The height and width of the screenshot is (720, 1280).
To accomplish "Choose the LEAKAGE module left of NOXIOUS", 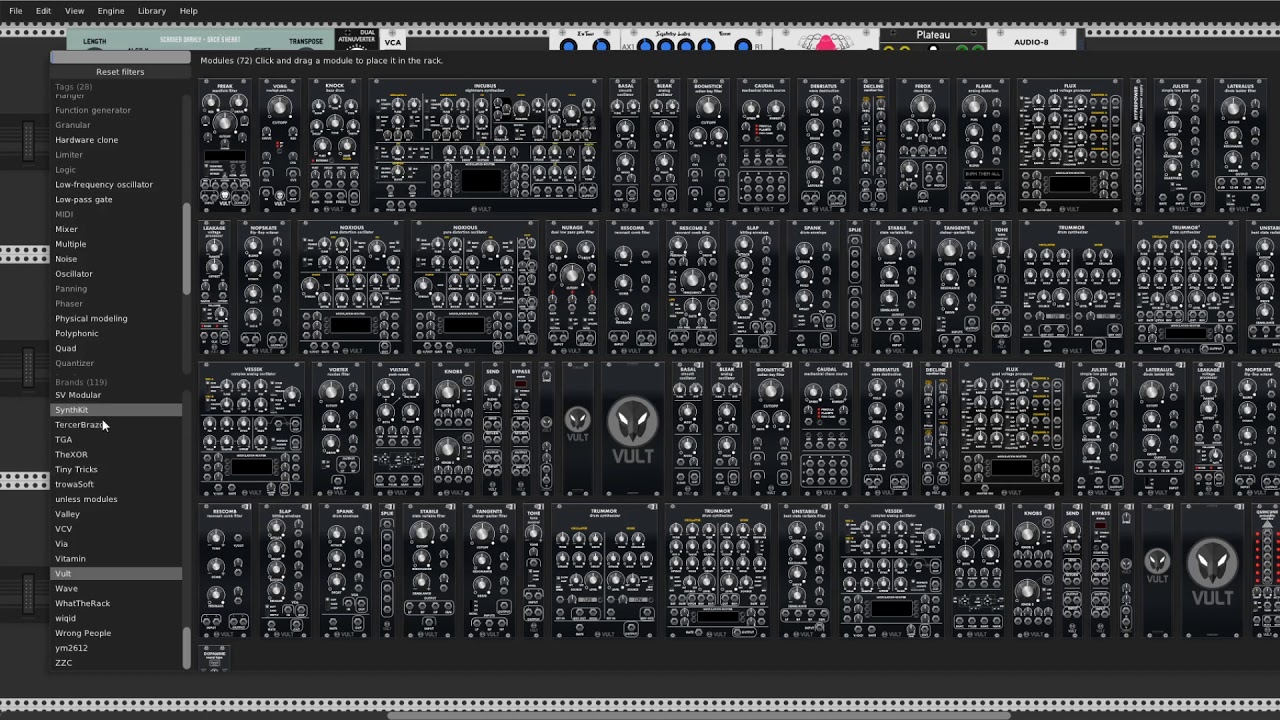I will pyautogui.click(x=214, y=288).
